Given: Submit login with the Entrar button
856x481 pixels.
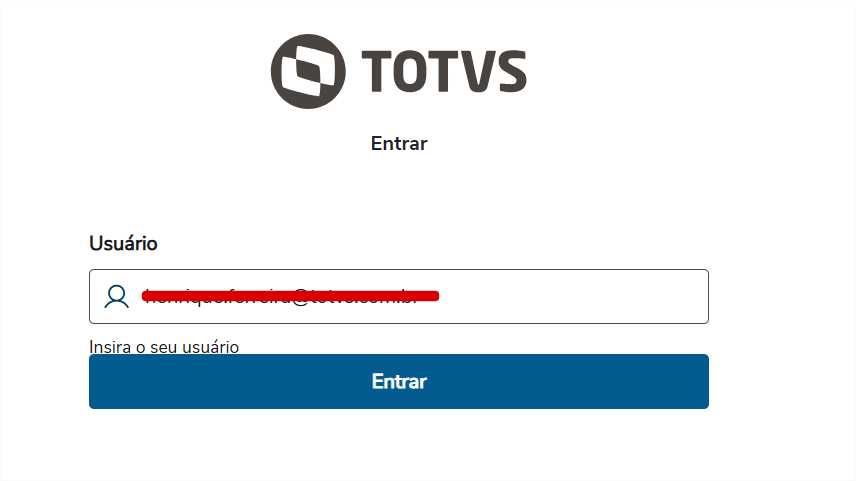Looking at the screenshot, I should pos(399,381).
